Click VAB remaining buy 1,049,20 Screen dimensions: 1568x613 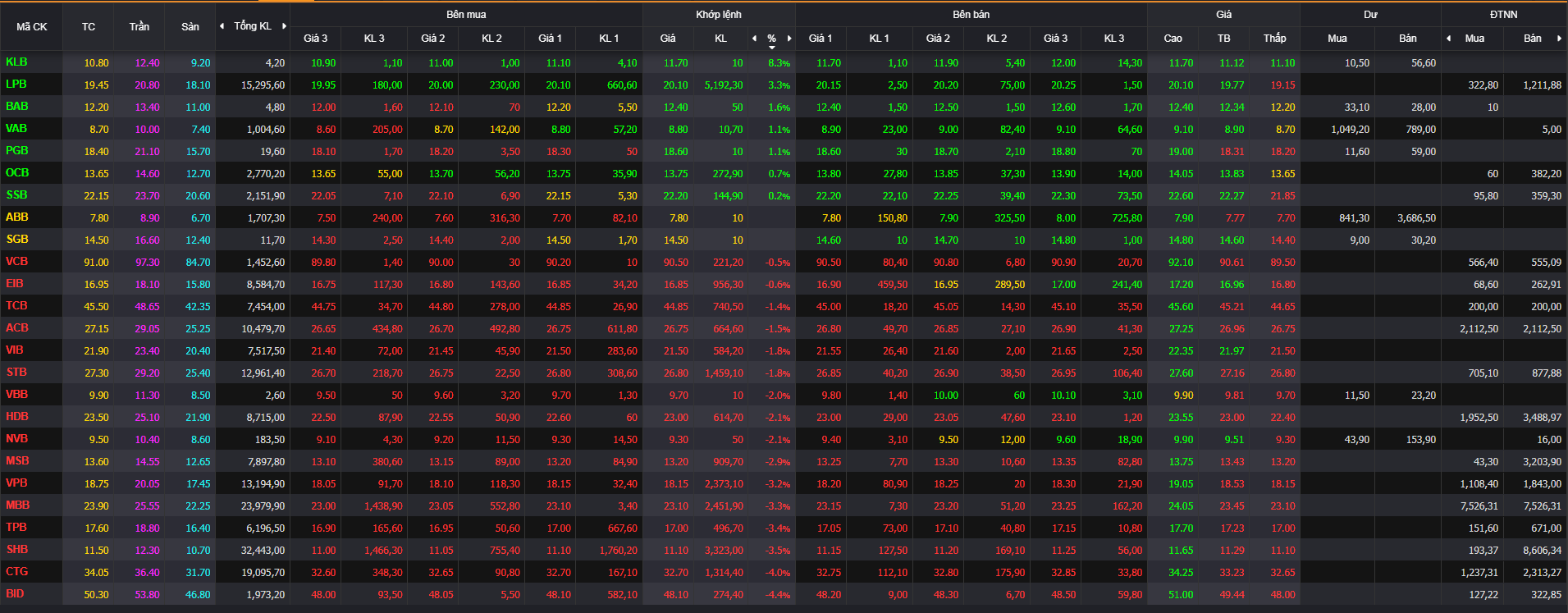coord(1350,130)
